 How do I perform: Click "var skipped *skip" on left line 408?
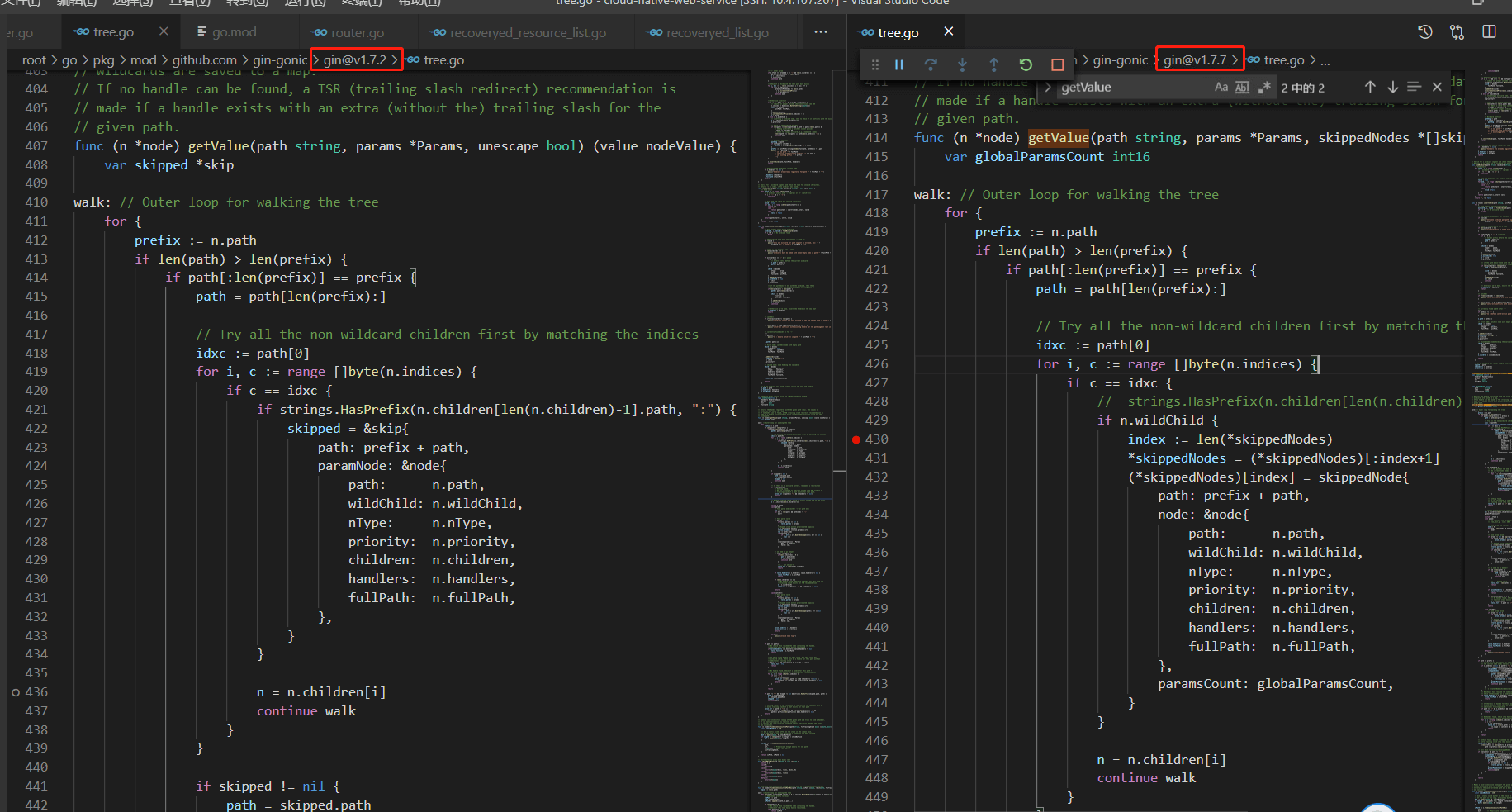pos(169,165)
